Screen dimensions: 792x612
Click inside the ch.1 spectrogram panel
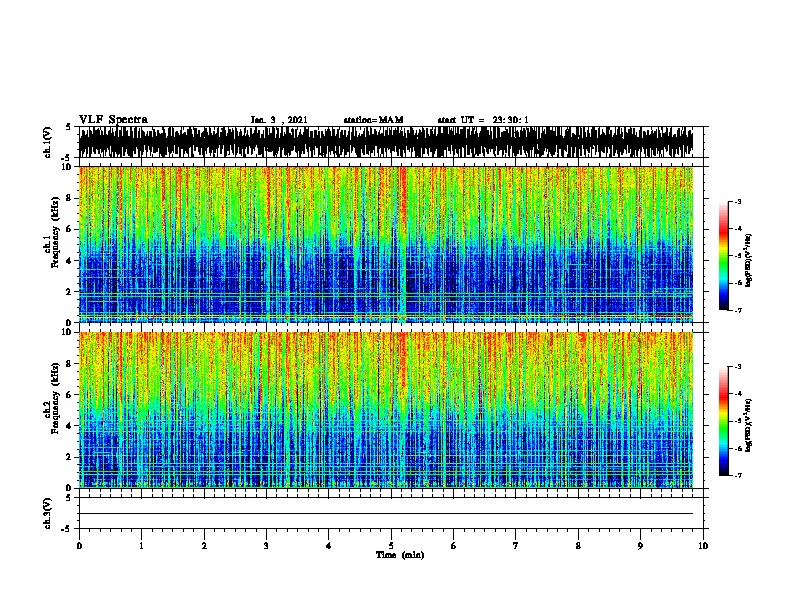(x=386, y=244)
